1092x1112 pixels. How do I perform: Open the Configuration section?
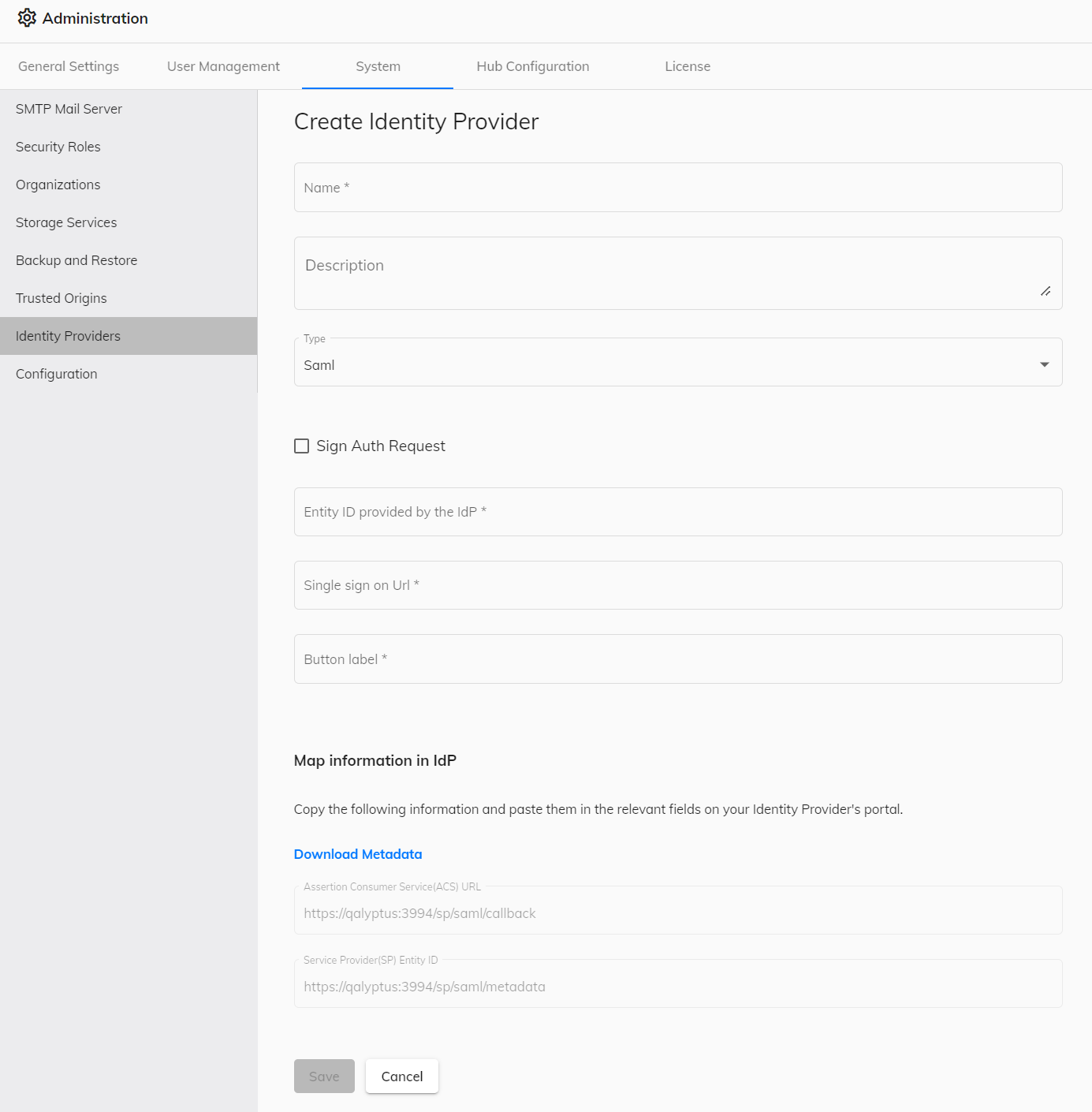pos(56,374)
